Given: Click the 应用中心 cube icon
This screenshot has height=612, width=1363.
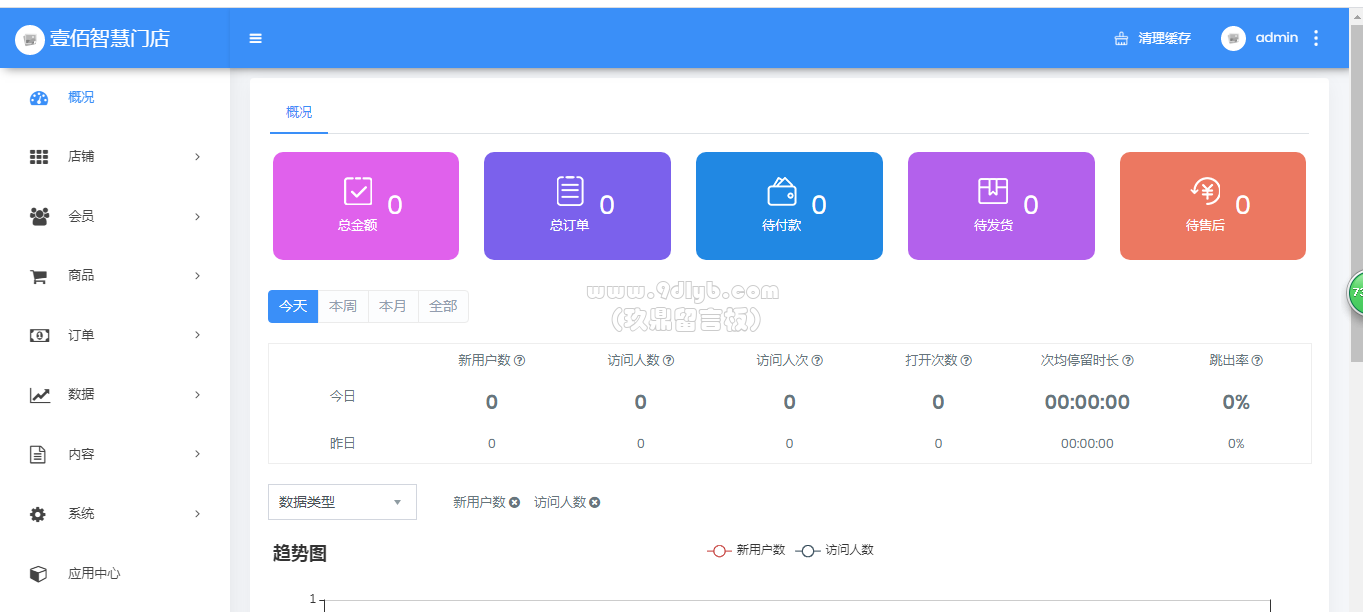Looking at the screenshot, I should [38, 574].
